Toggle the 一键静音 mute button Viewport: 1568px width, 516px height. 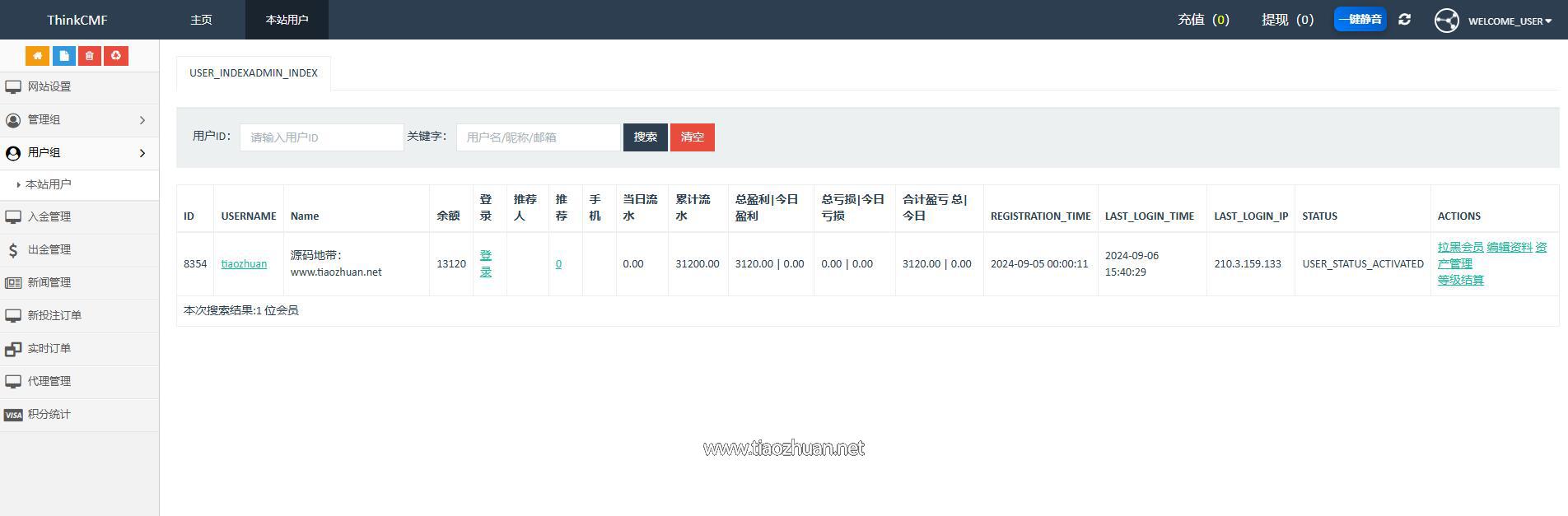tap(1360, 19)
